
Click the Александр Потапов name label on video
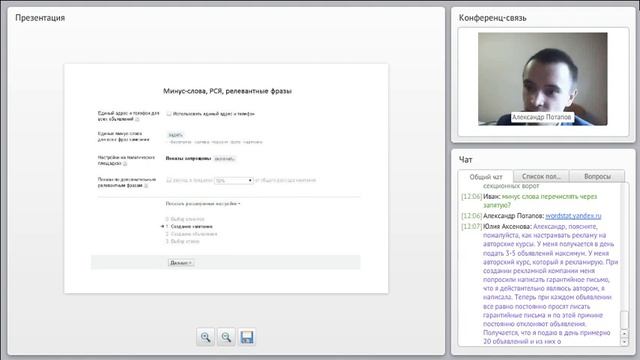542,117
